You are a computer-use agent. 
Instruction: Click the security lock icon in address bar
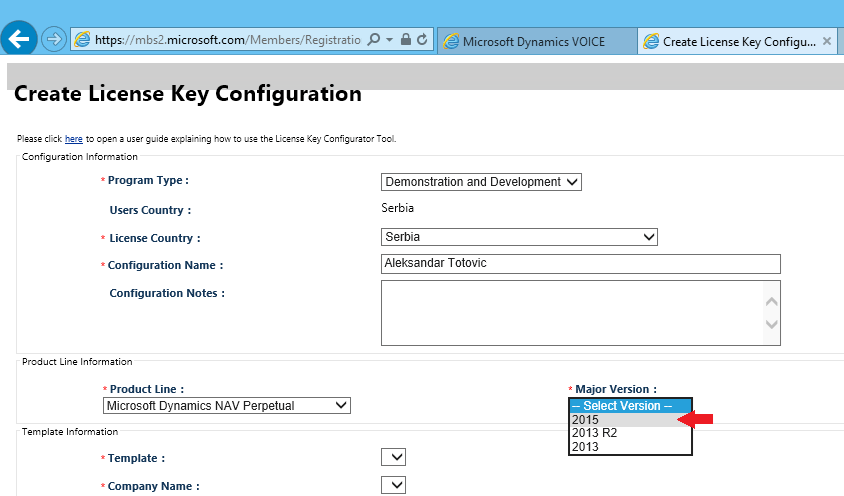(405, 40)
